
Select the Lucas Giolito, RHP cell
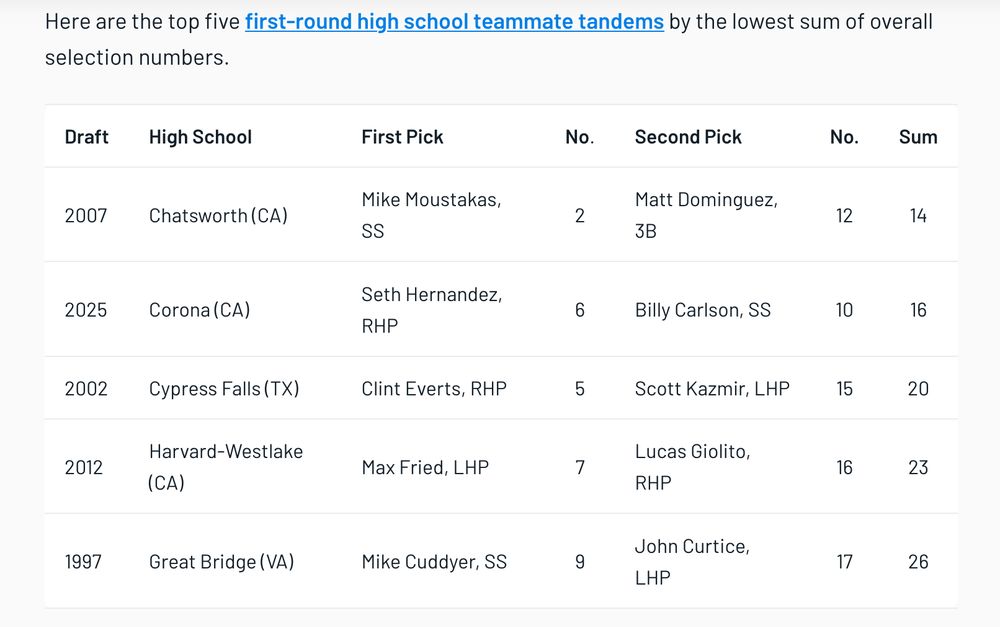tap(692, 467)
